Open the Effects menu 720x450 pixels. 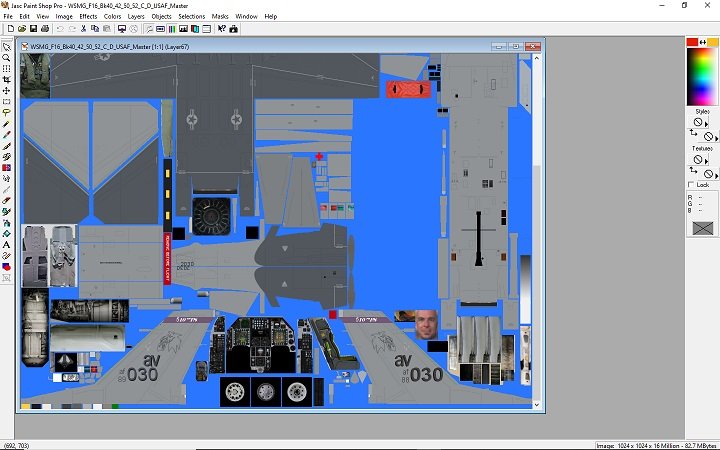pyautogui.click(x=88, y=17)
